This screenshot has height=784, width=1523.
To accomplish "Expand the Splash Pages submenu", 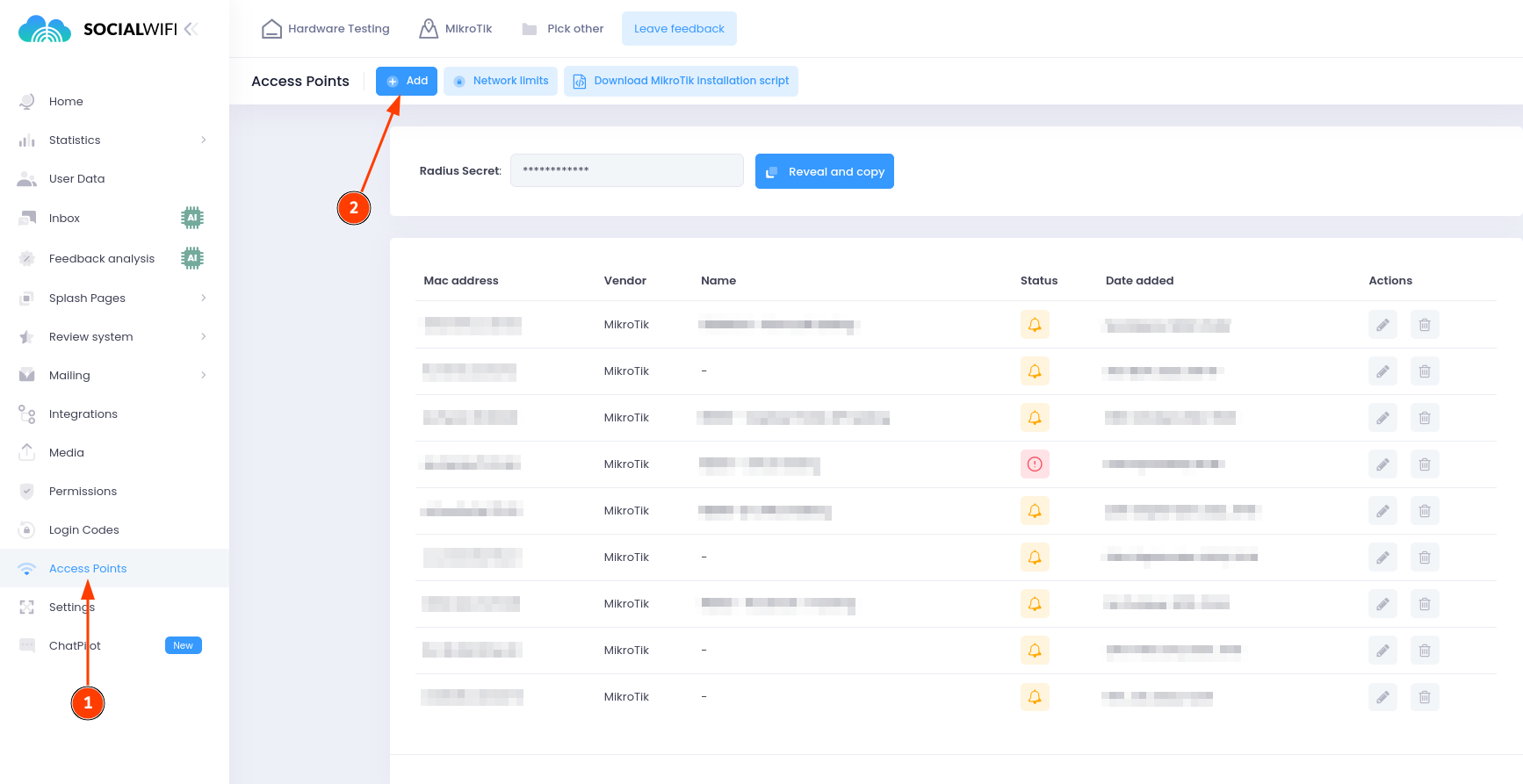I will click(x=203, y=298).
